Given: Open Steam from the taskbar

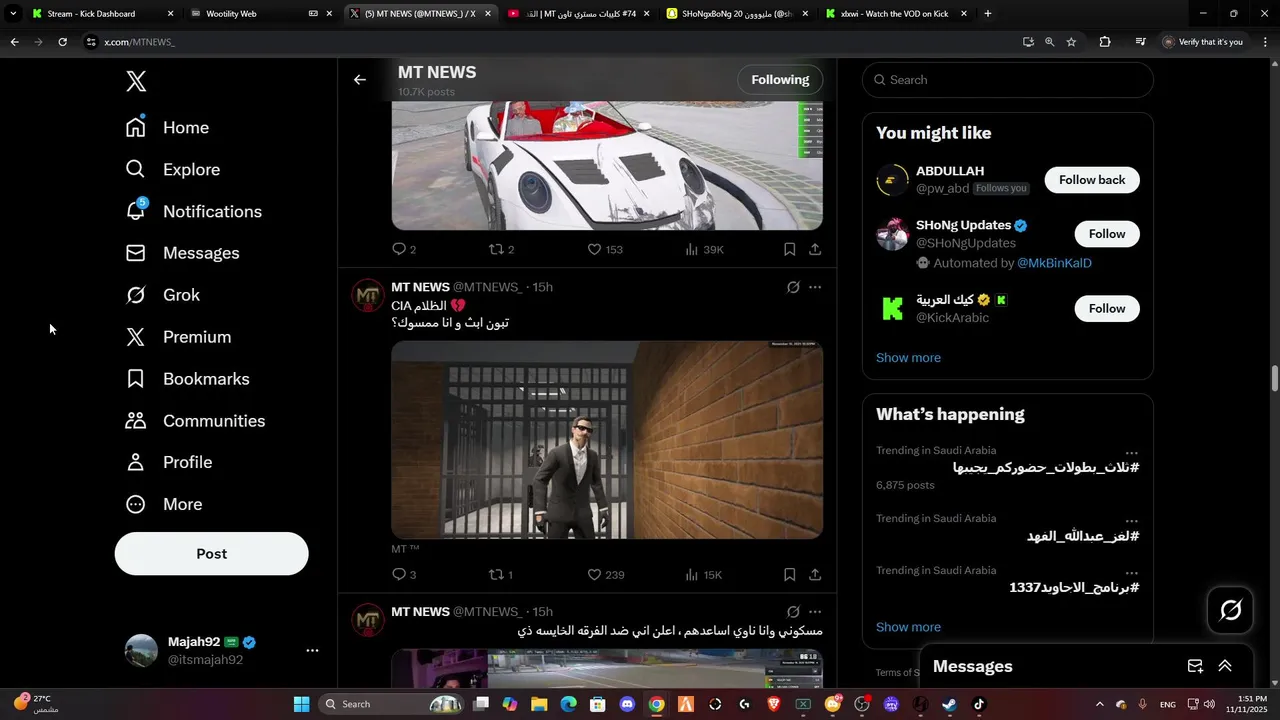Looking at the screenshot, I should pos(949,704).
